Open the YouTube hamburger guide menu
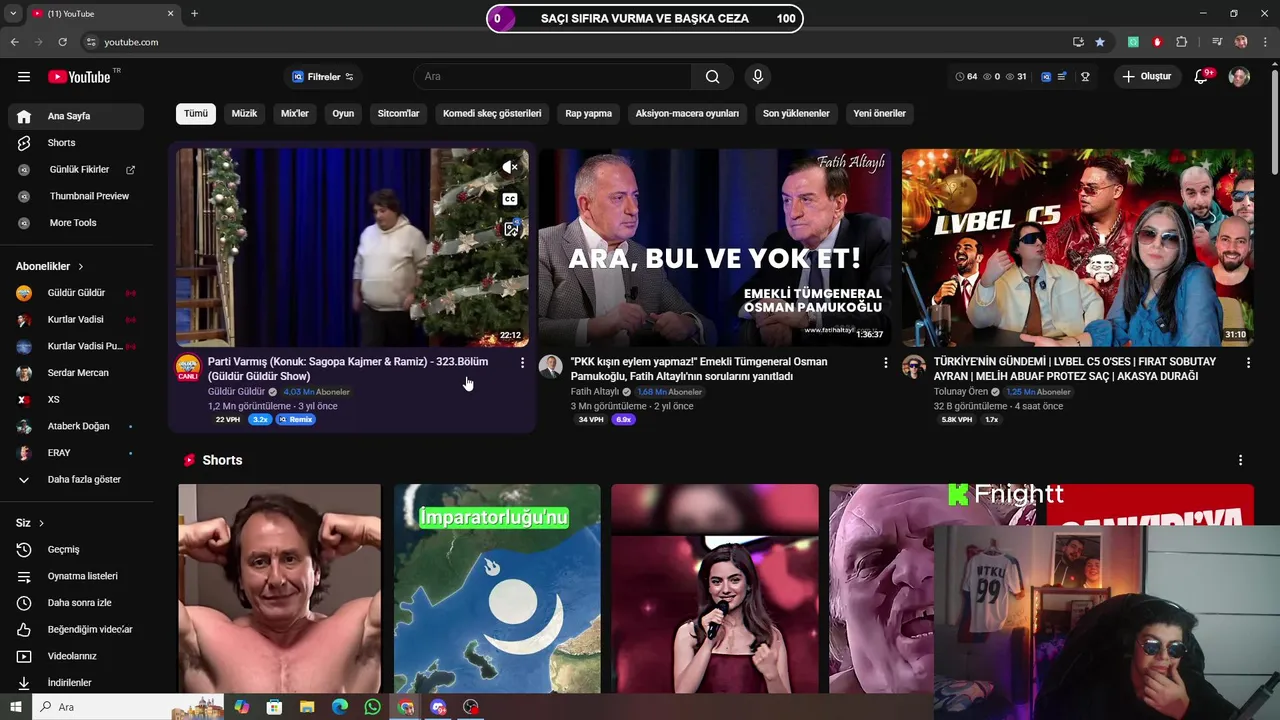The width and height of the screenshot is (1280, 720). tap(24, 77)
